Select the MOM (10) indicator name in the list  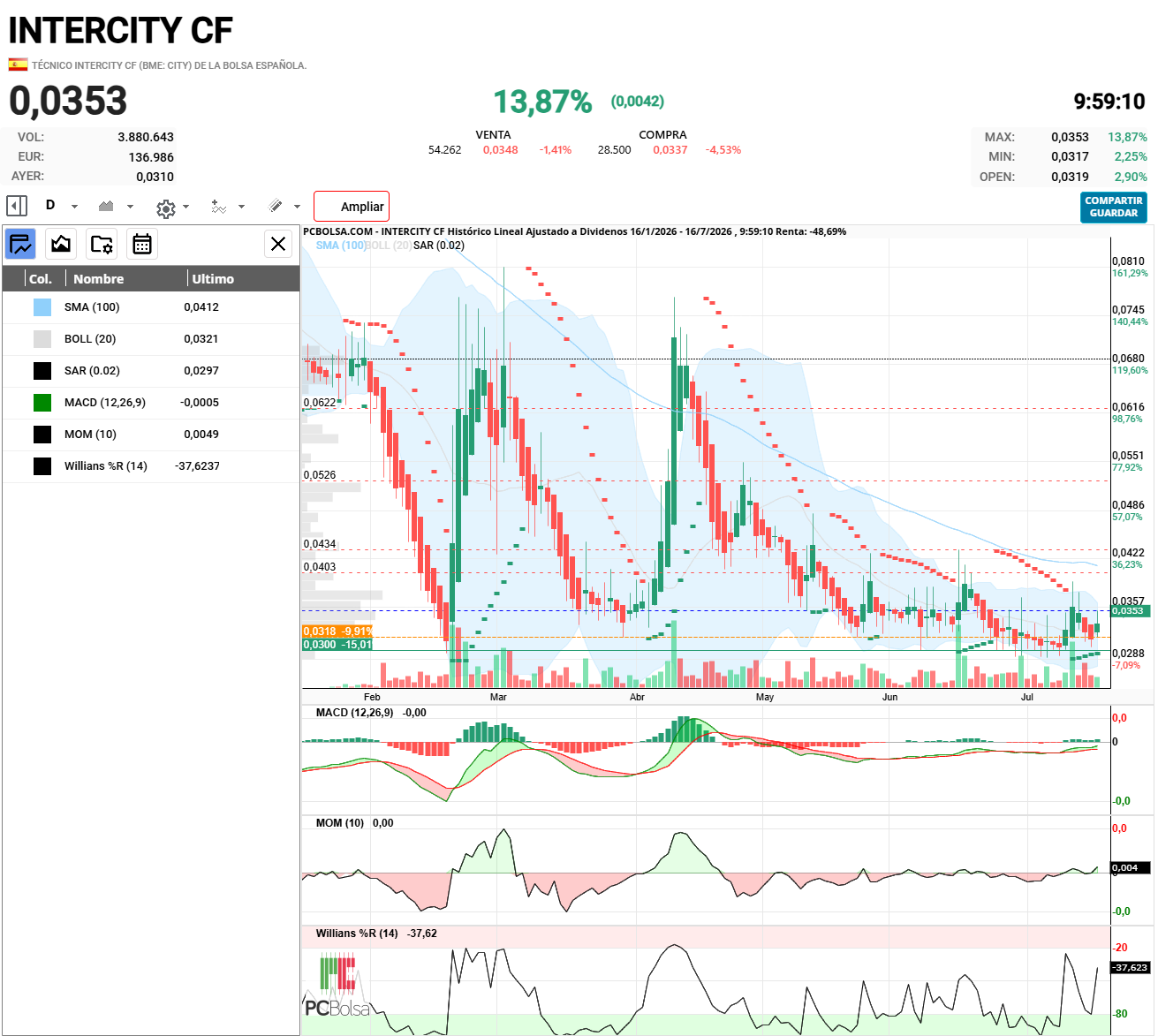coord(90,435)
